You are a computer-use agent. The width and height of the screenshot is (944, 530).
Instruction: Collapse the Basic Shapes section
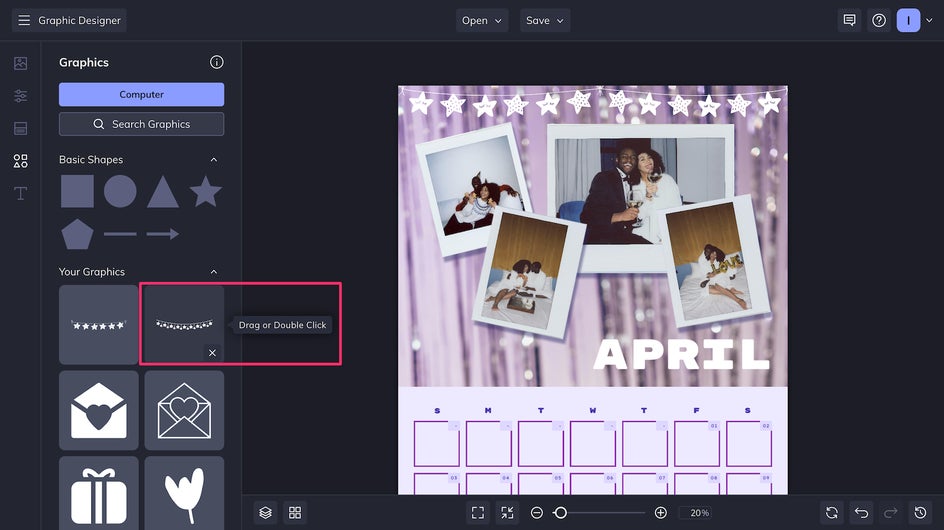click(x=214, y=160)
